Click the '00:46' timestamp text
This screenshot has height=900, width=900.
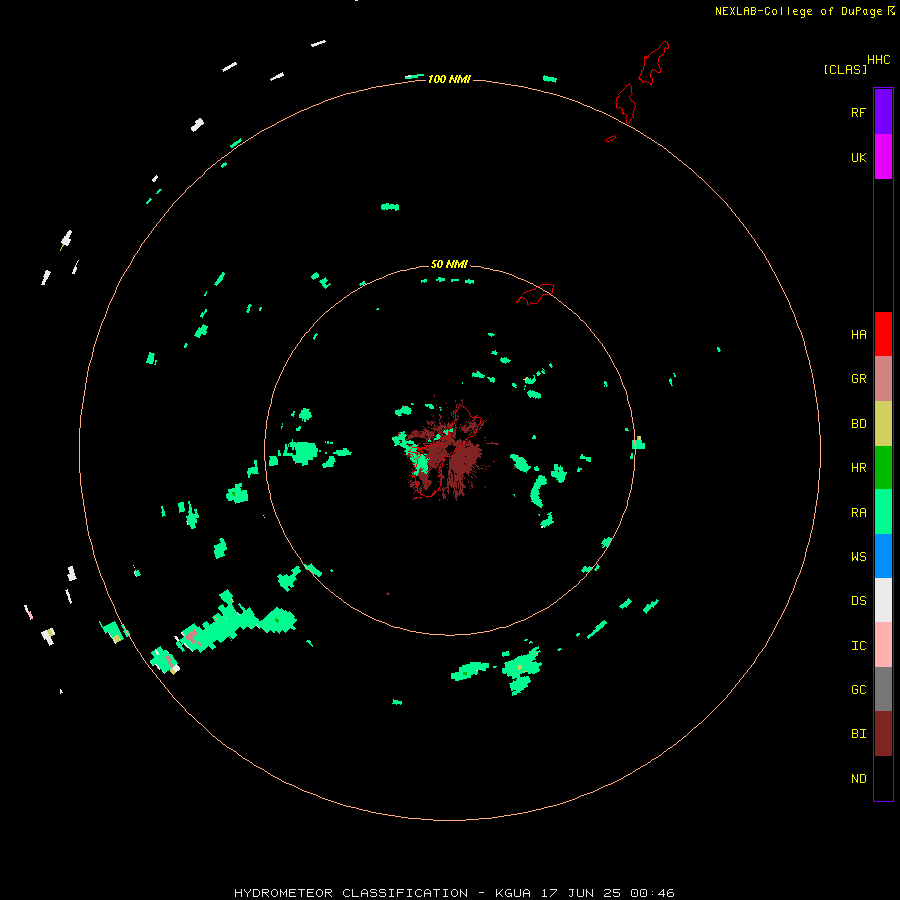pyautogui.click(x=652, y=893)
